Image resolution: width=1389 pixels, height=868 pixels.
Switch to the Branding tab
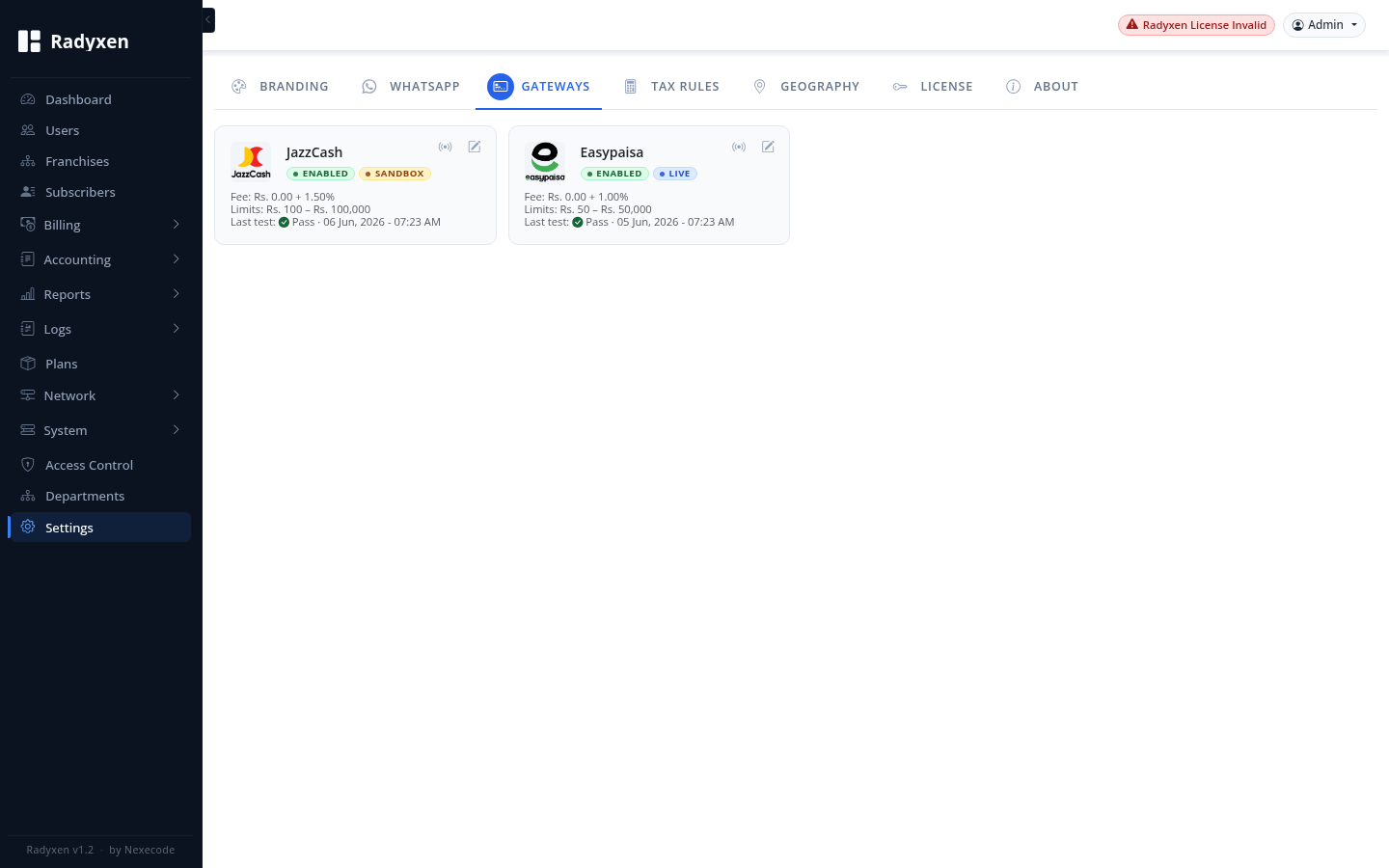coord(280,87)
